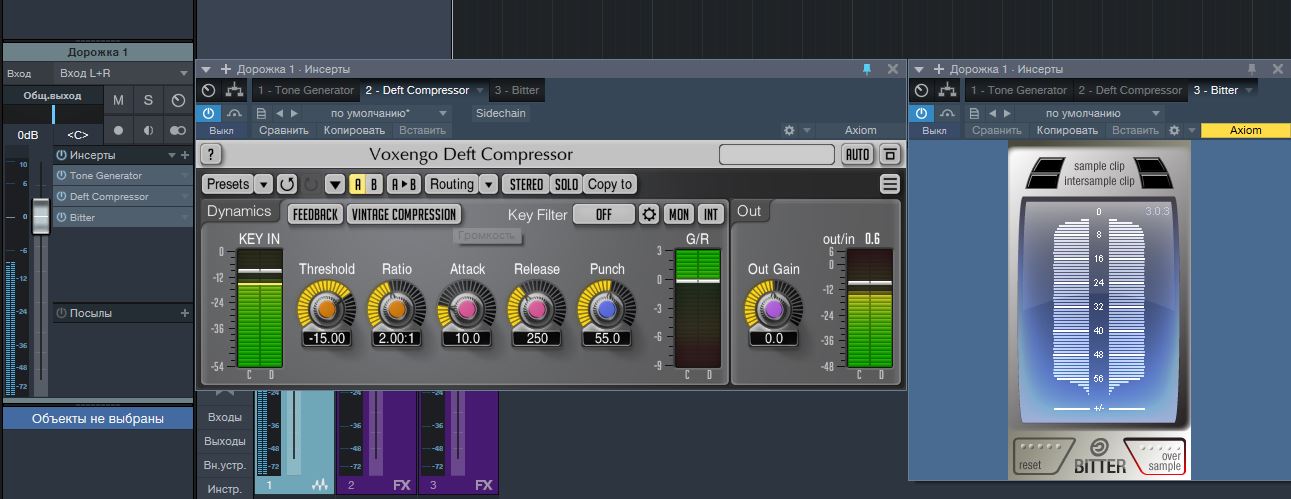Toggle the channel link button on Дорожка 1
The image size is (1291, 499).
(x=178, y=130)
